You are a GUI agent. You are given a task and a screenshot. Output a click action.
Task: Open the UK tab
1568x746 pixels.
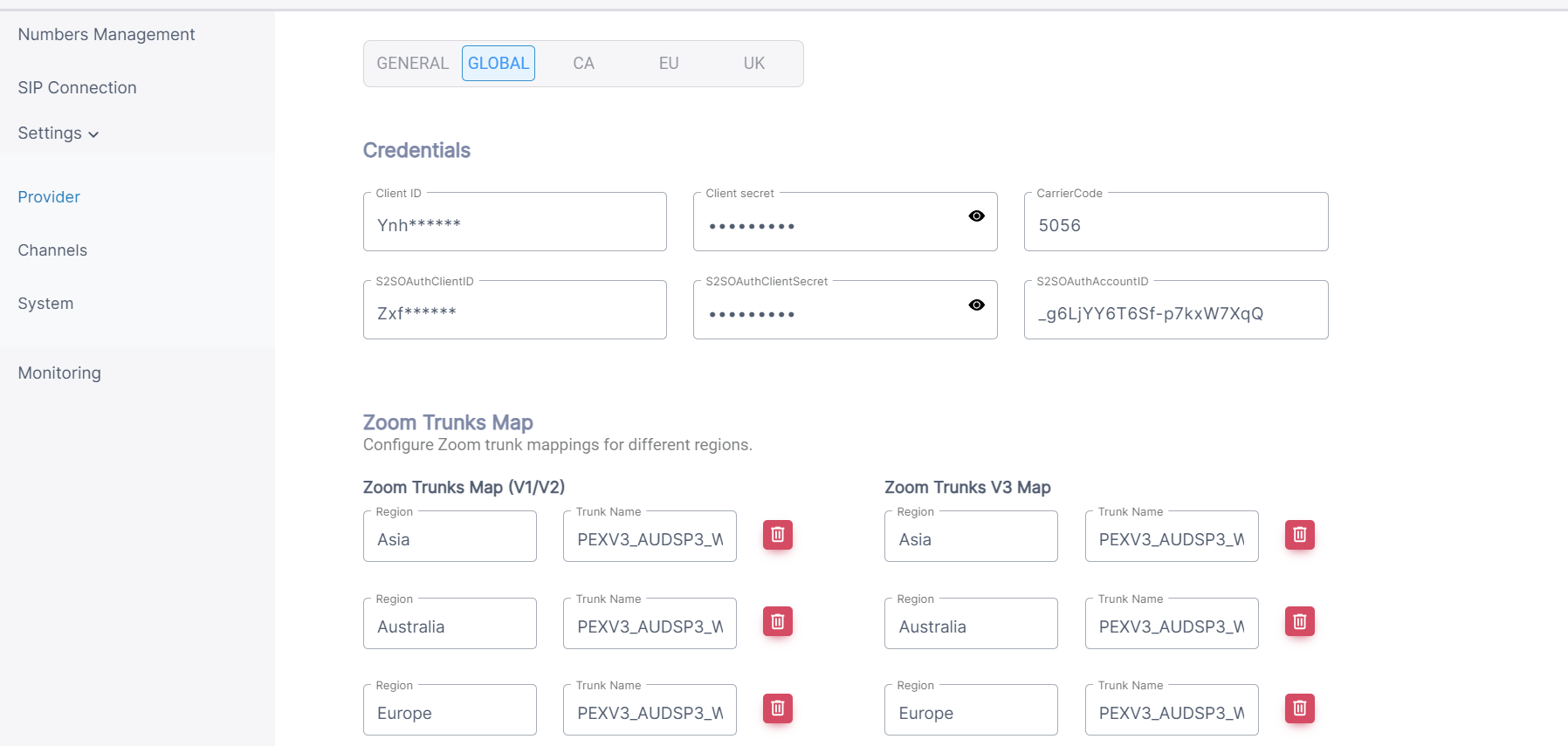(753, 64)
